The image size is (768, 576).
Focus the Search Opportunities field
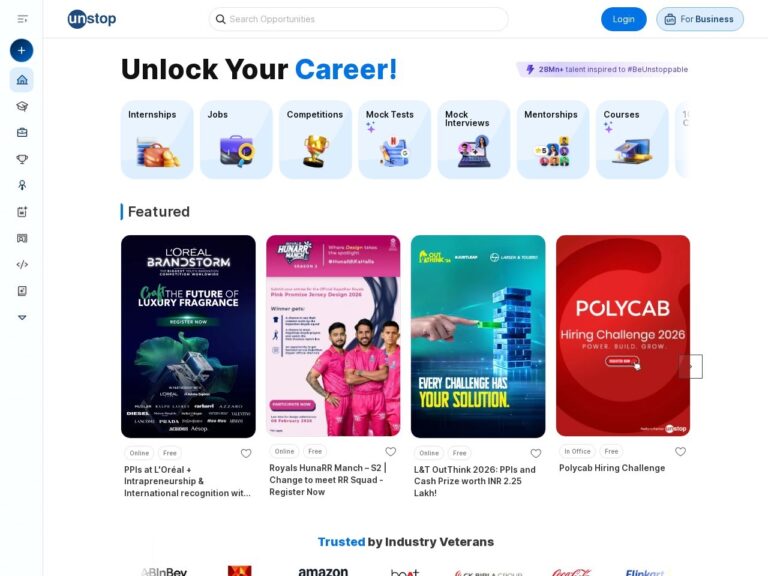tap(359, 19)
